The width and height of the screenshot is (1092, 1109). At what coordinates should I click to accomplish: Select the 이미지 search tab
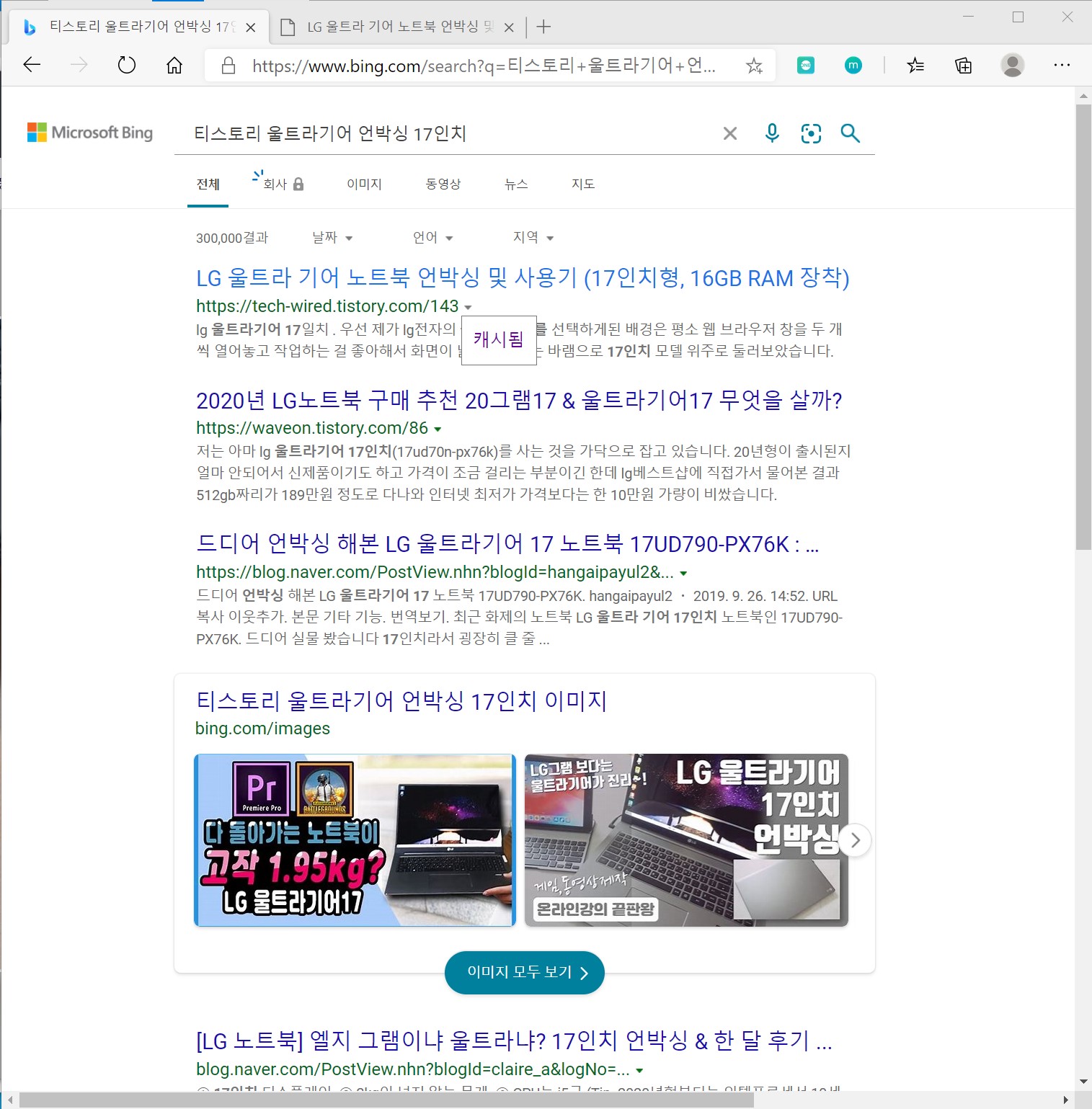click(x=364, y=184)
